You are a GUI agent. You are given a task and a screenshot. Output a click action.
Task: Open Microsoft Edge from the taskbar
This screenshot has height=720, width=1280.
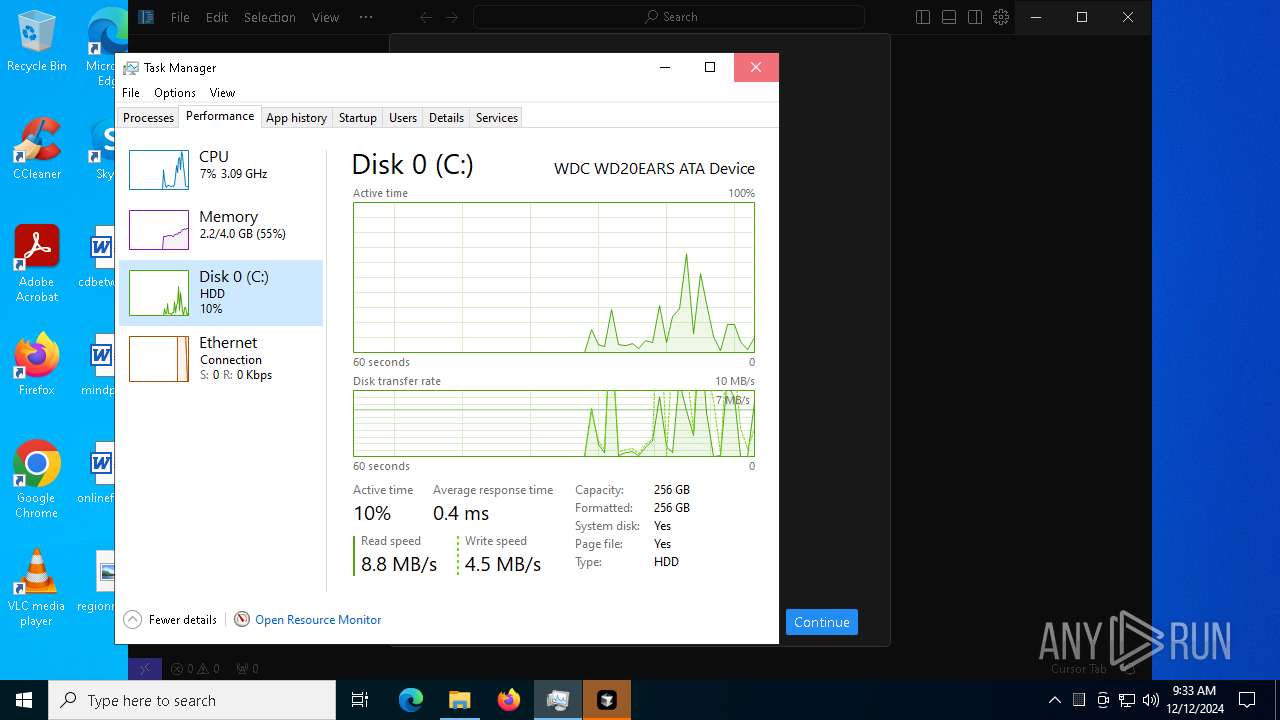(x=411, y=700)
